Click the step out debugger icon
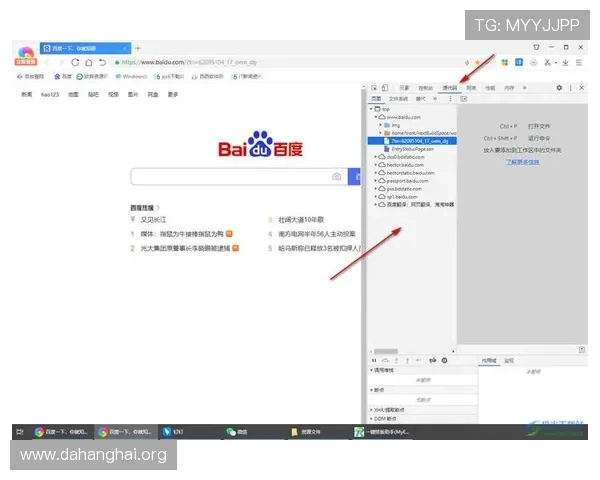 coord(408,360)
